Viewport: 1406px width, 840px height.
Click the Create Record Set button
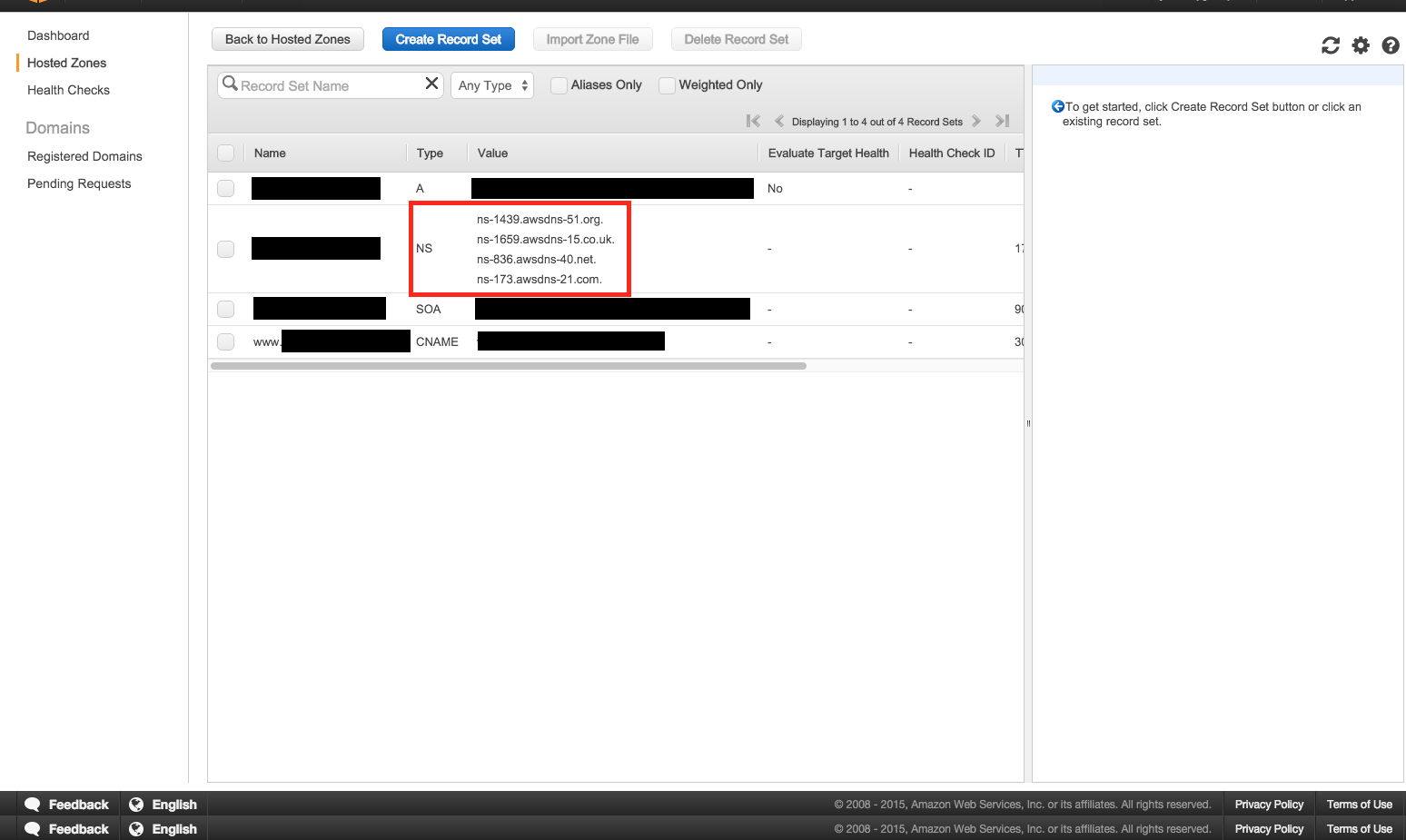tap(449, 39)
